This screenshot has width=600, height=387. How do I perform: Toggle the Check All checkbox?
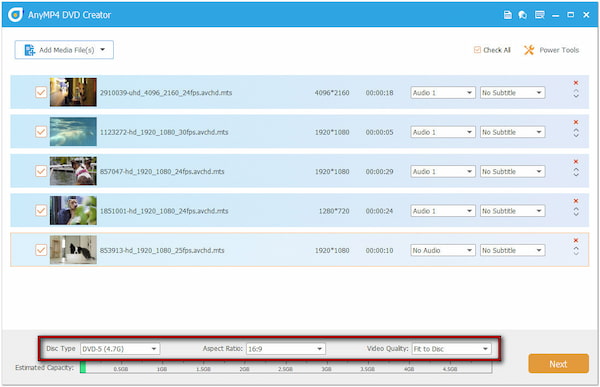477,50
